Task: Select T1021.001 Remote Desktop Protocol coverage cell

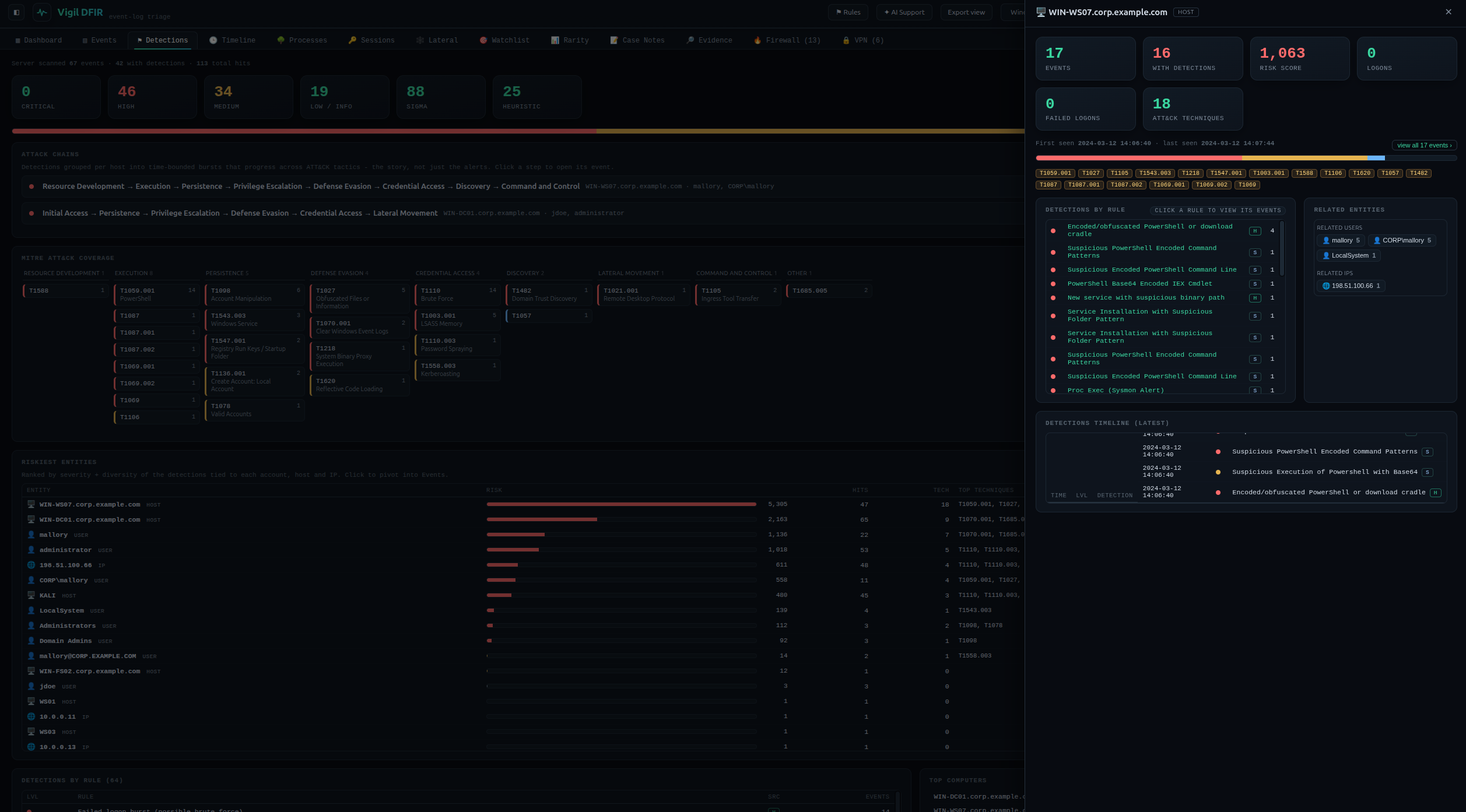Action: click(x=644, y=294)
